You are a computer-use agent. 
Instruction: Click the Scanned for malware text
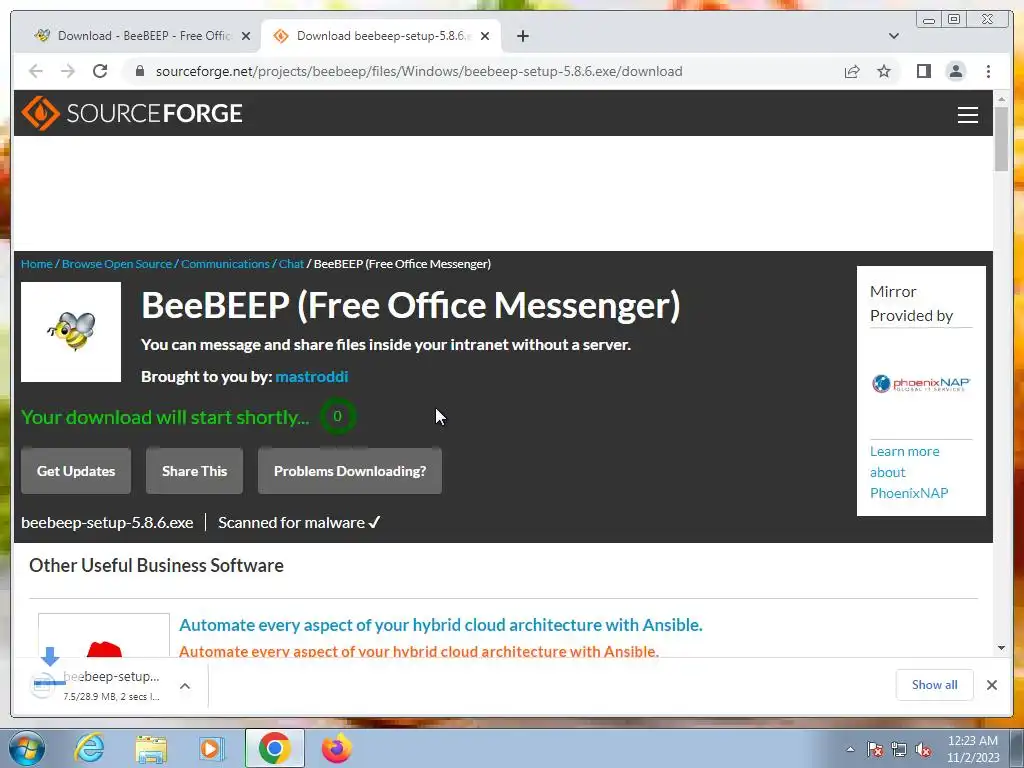tap(299, 523)
